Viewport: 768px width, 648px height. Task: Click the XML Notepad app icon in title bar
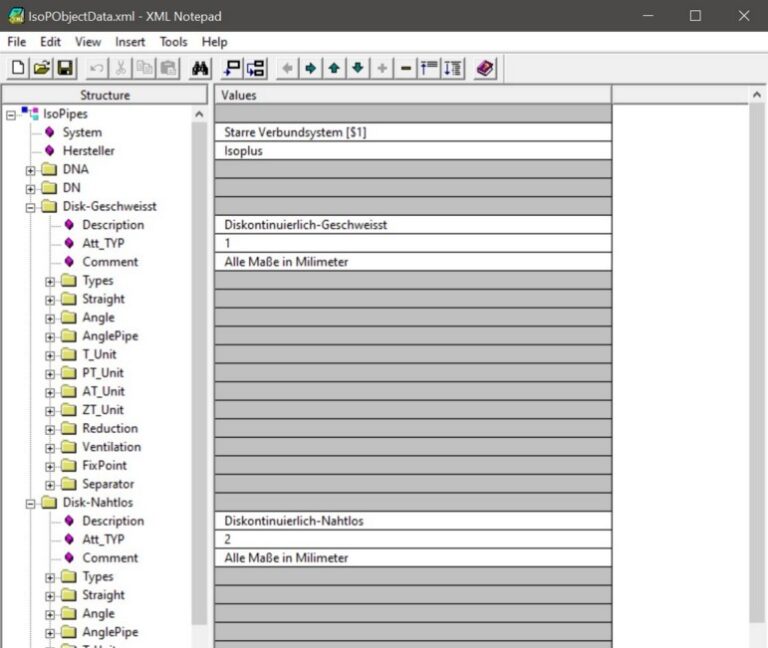15,16
